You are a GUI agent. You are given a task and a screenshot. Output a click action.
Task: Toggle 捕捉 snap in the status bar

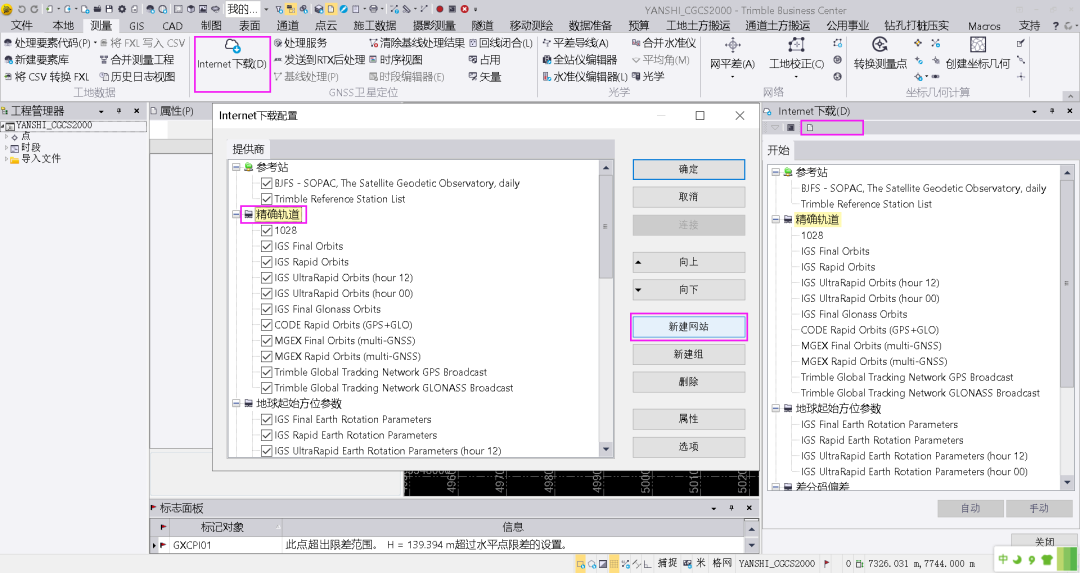click(667, 563)
